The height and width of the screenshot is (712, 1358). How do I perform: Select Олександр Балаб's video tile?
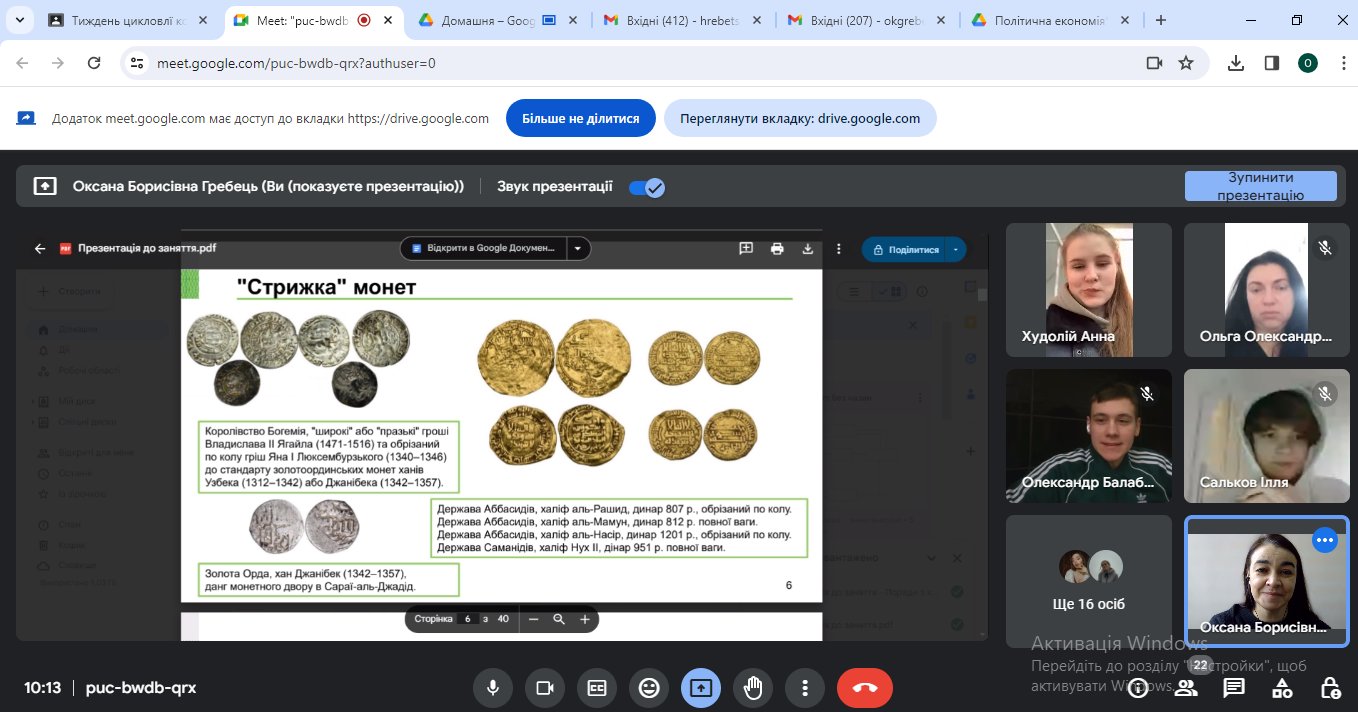tap(1088, 436)
